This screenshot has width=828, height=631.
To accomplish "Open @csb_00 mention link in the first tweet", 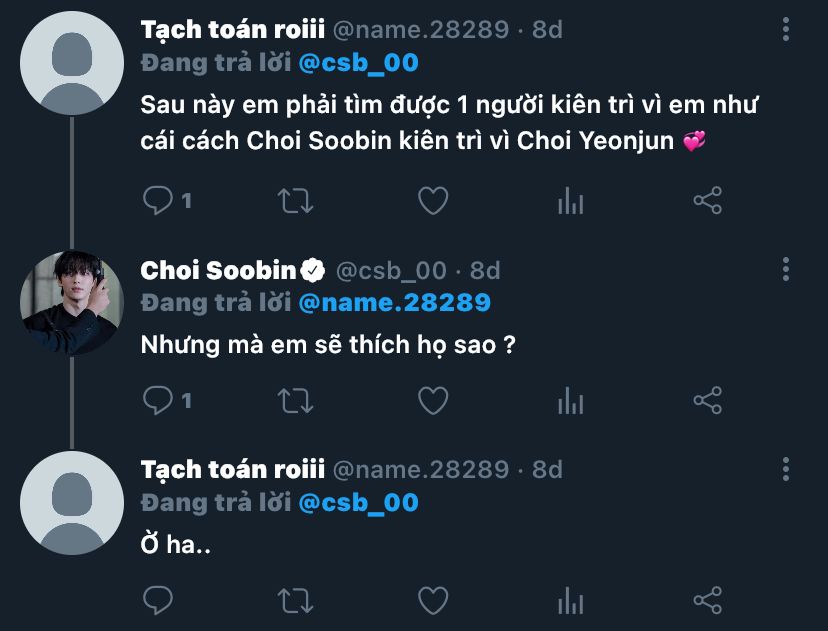I will (358, 63).
